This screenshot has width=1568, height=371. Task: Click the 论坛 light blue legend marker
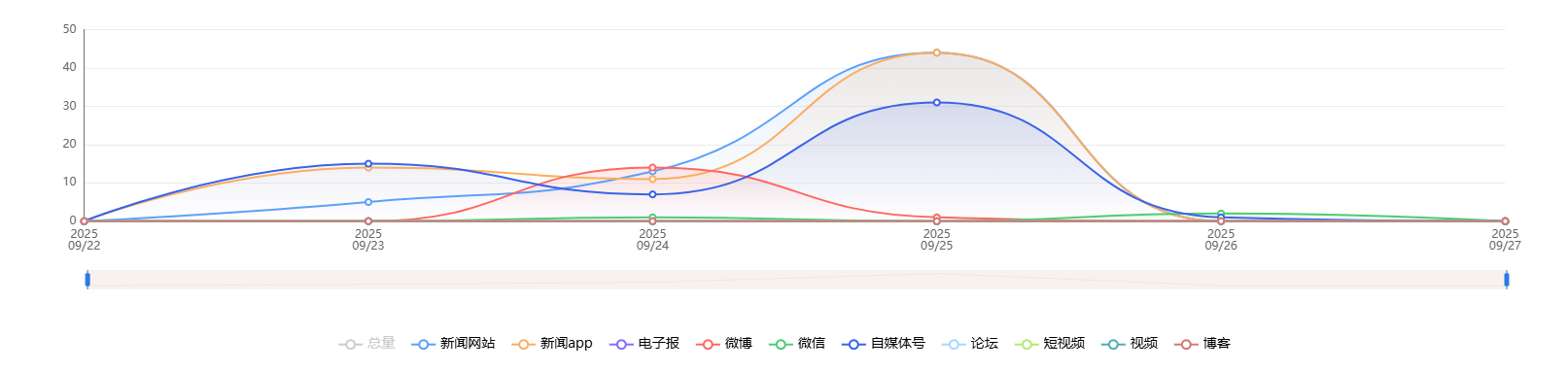(954, 344)
